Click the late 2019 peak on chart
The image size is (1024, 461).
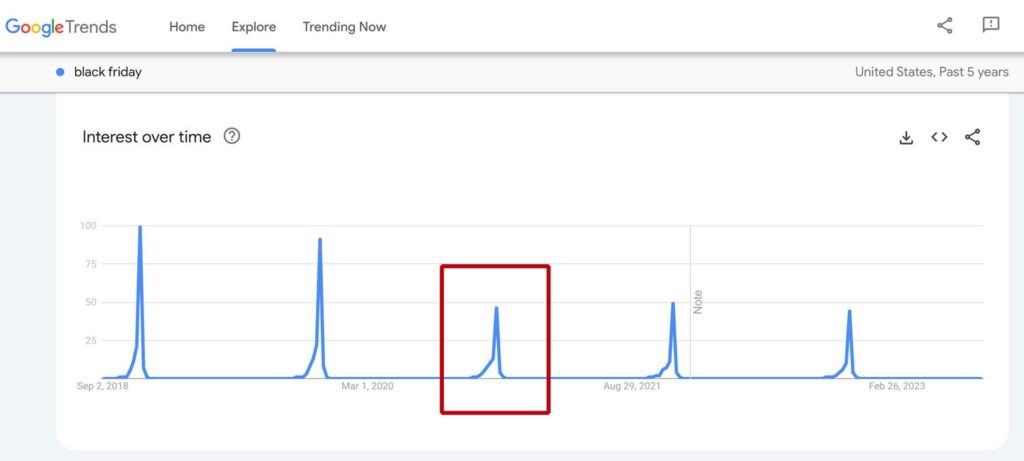(319, 240)
